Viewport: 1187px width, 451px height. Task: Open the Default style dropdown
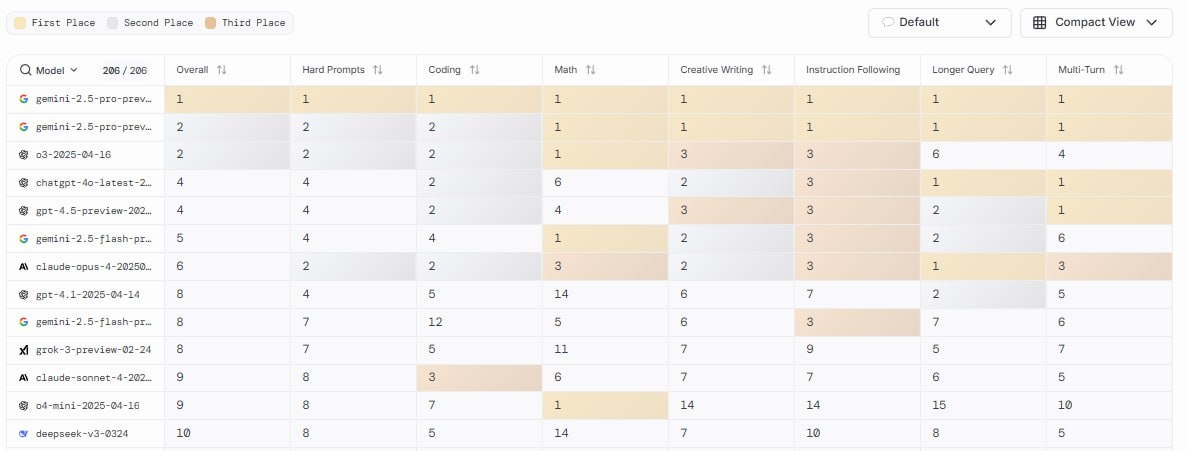click(939, 22)
